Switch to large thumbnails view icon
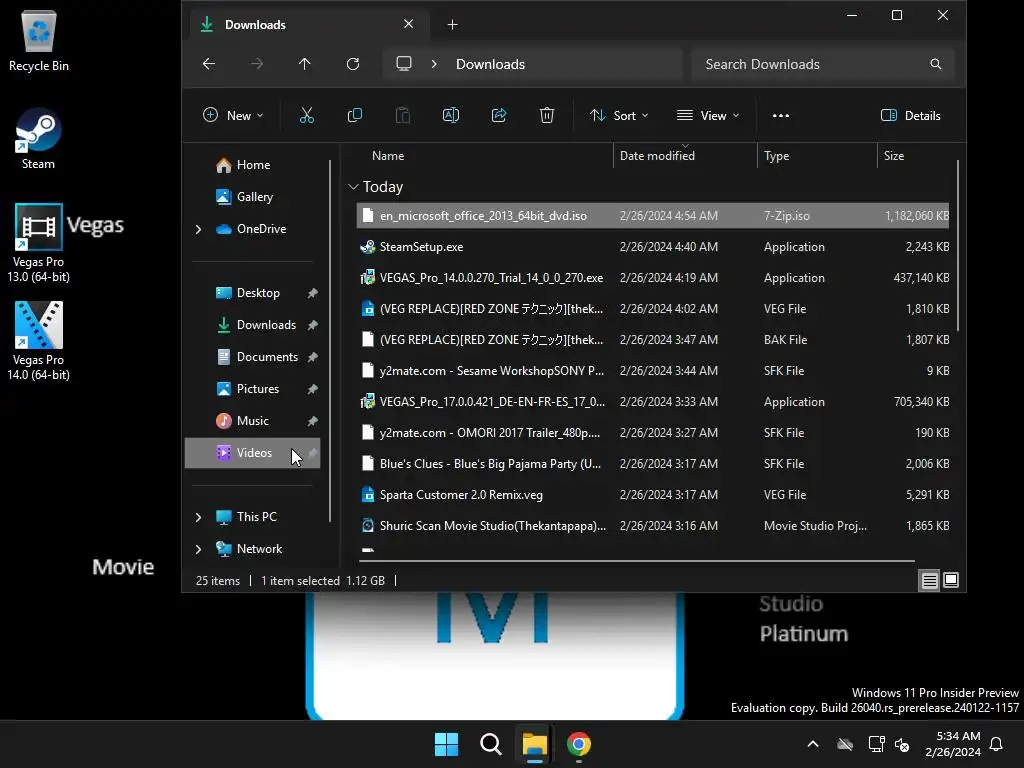This screenshot has width=1024, height=768. tap(951, 580)
